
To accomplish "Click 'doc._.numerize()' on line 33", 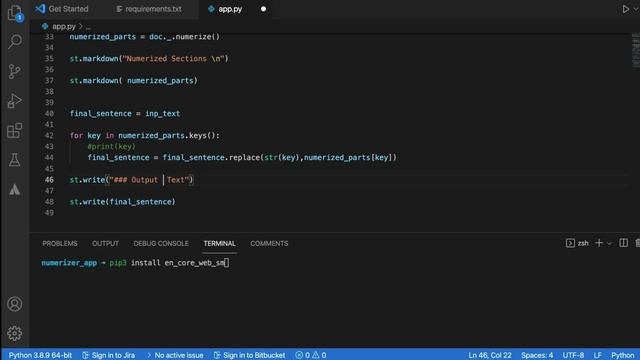I will coord(184,37).
